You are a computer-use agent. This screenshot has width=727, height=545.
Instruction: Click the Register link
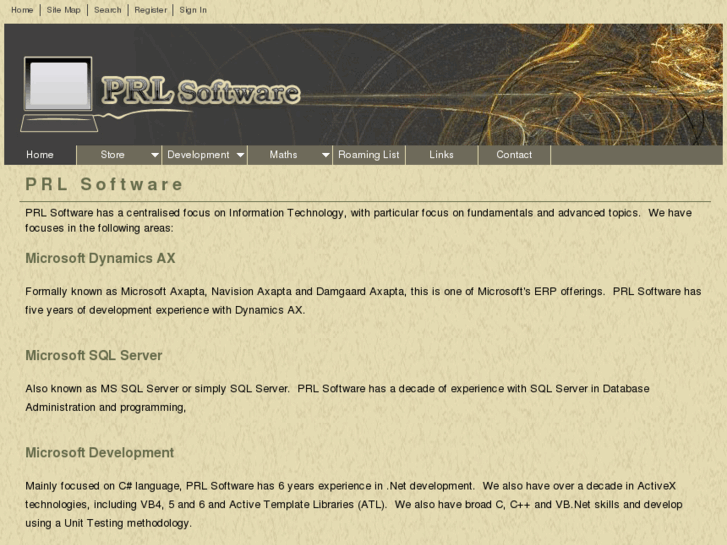click(151, 10)
